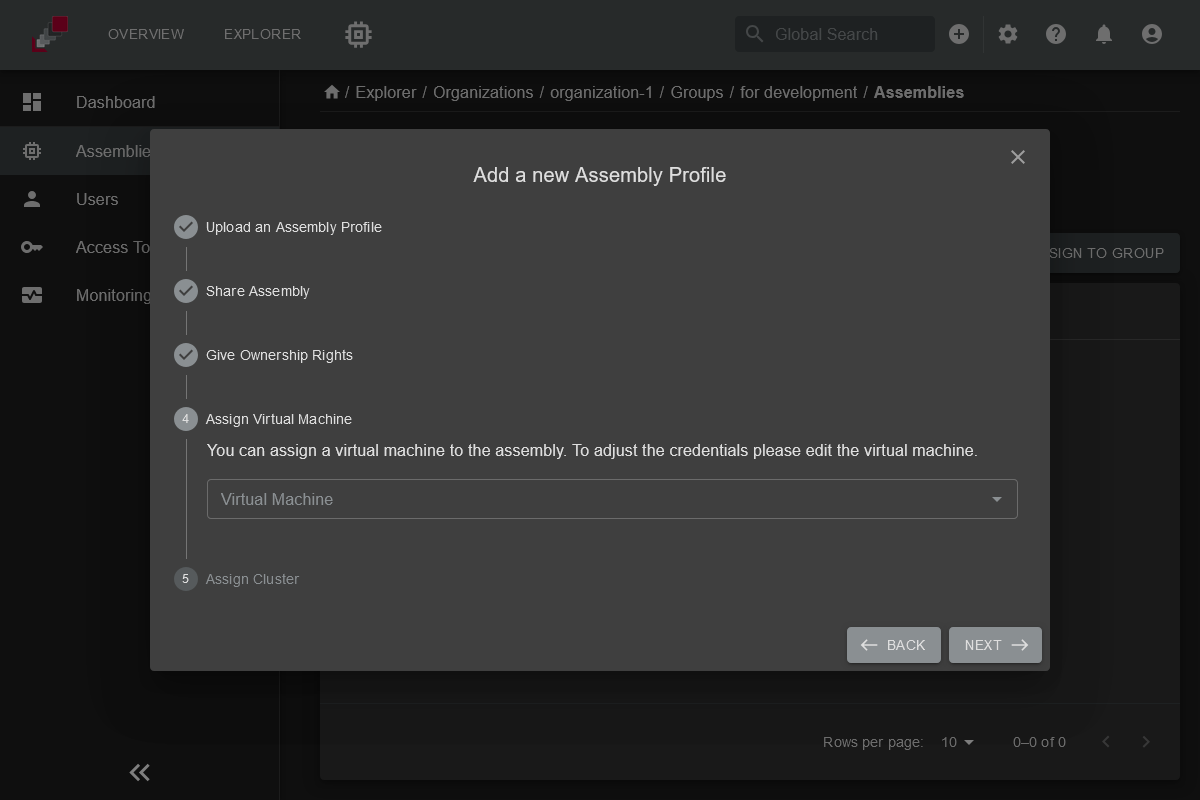Image resolution: width=1200 pixels, height=800 pixels.
Task: Click the Next button
Action: tap(995, 645)
